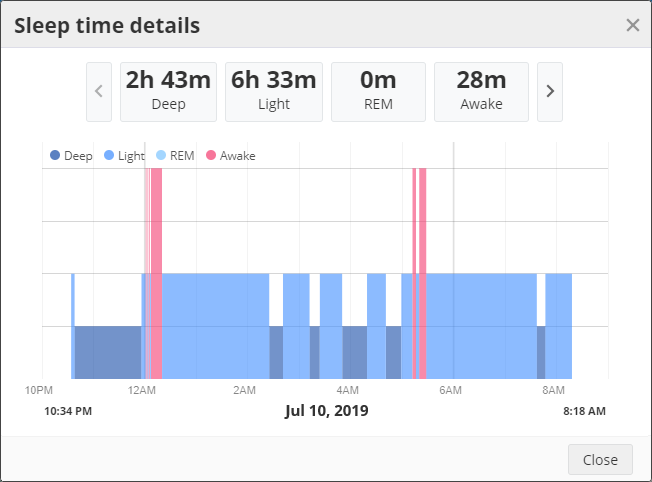
Task: Click the 2AM axis label
Action: click(x=244, y=391)
